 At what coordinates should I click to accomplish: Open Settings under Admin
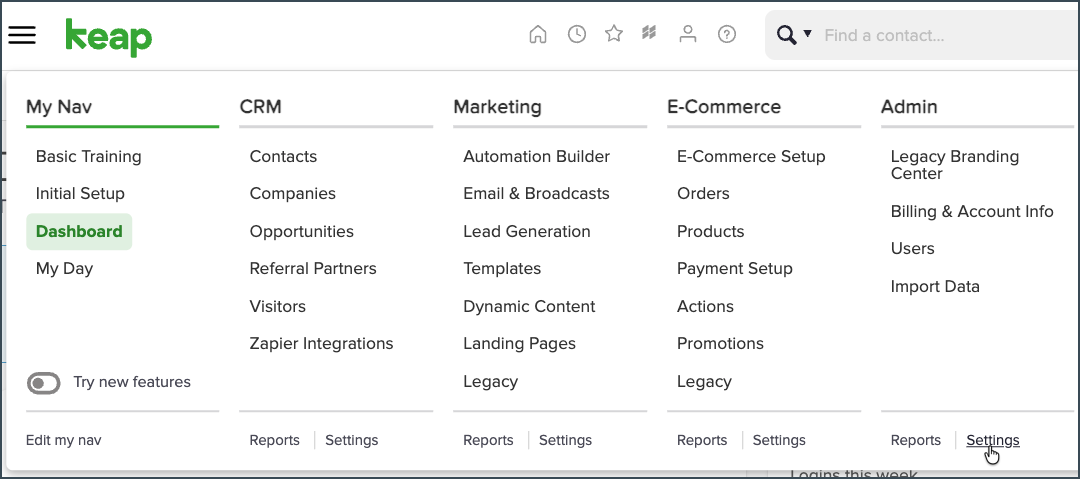(993, 440)
